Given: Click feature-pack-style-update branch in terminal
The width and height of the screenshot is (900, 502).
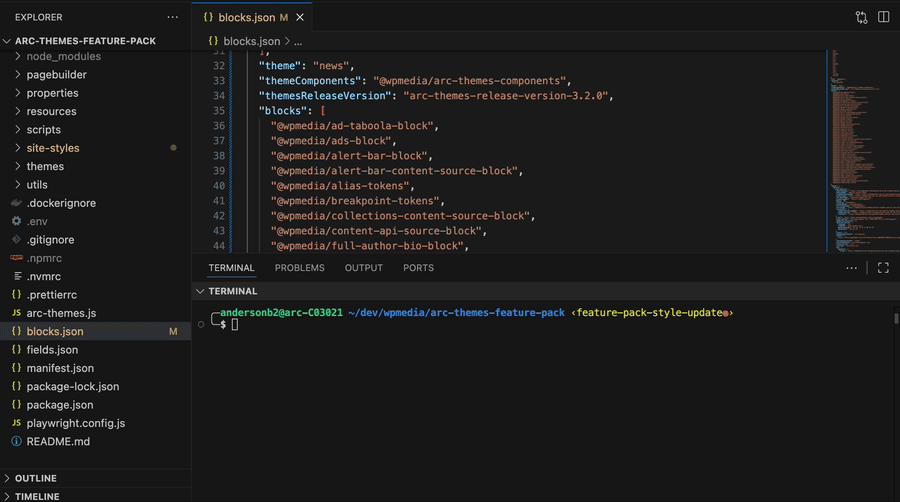Looking at the screenshot, I should coord(649,313).
